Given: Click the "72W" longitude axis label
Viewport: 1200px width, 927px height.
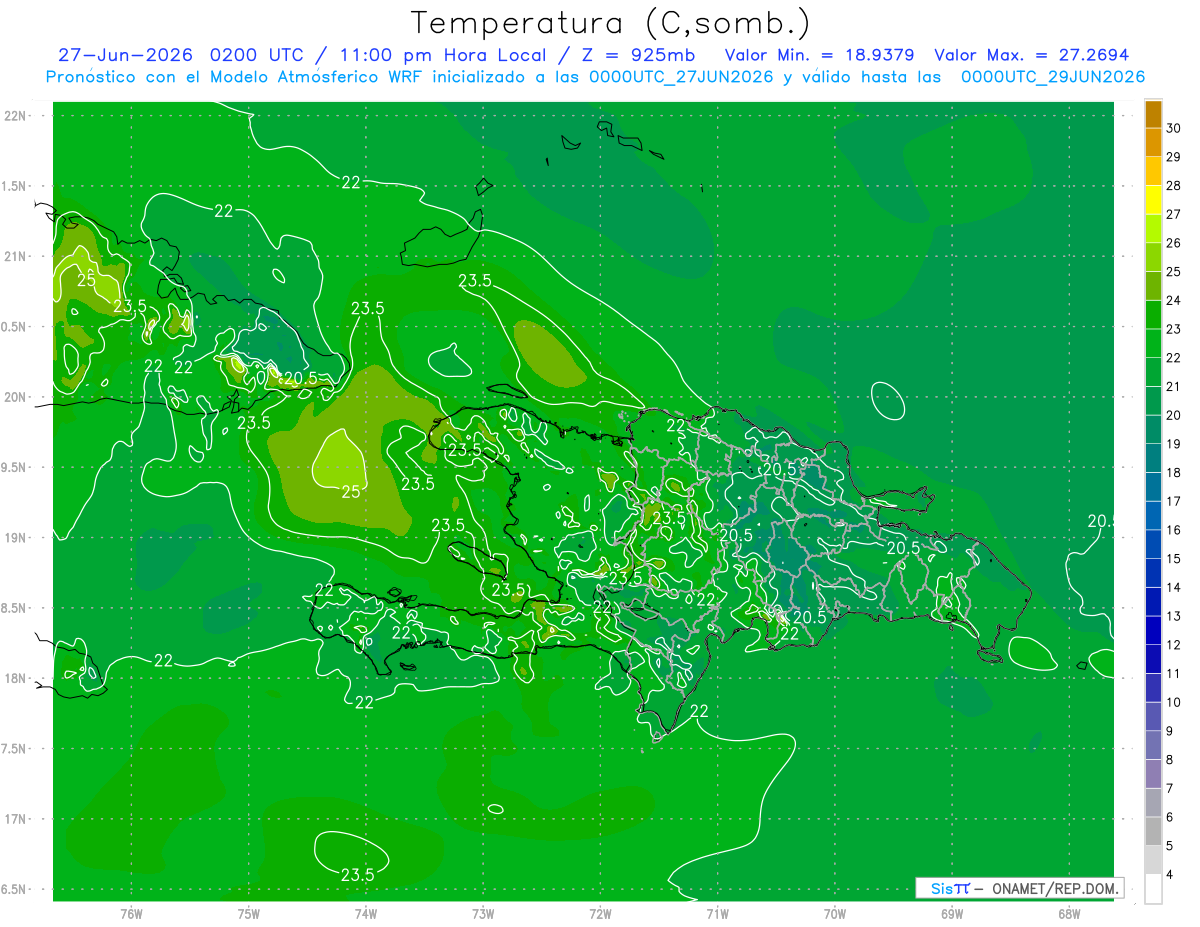Looking at the screenshot, I should (x=600, y=914).
